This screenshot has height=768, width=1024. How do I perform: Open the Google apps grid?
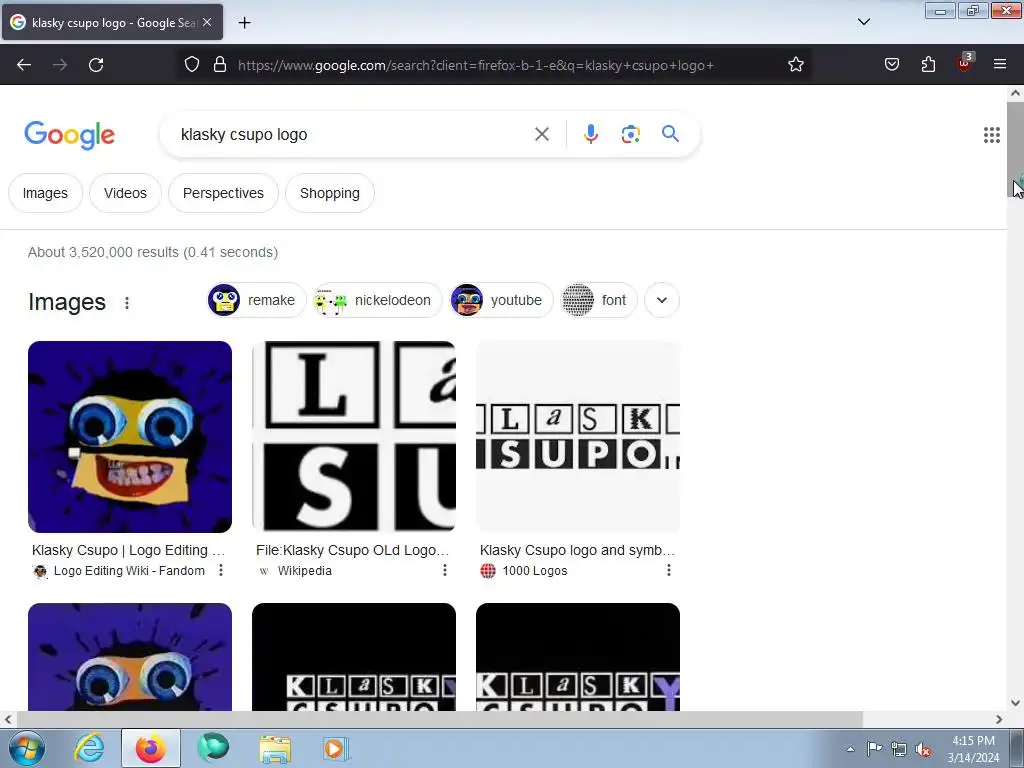pyautogui.click(x=991, y=135)
